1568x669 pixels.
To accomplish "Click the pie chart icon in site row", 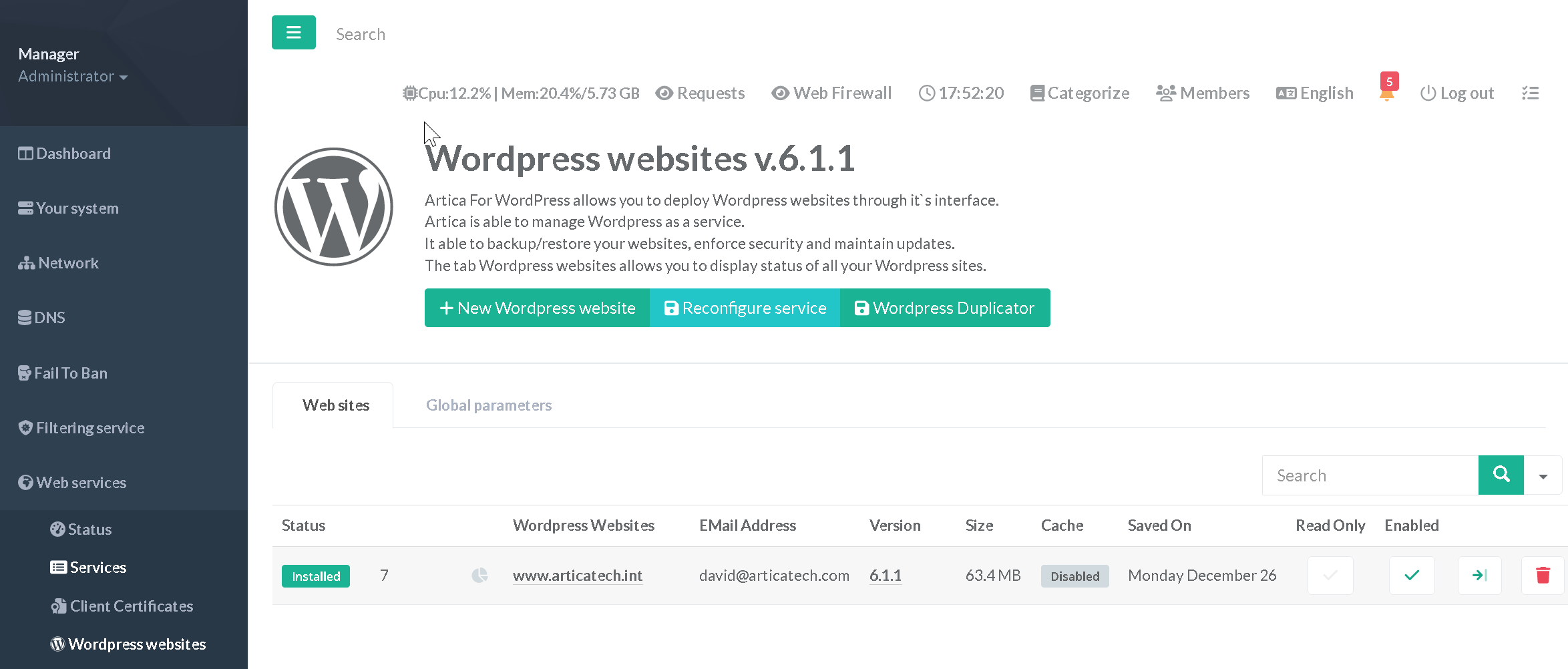I will [479, 576].
